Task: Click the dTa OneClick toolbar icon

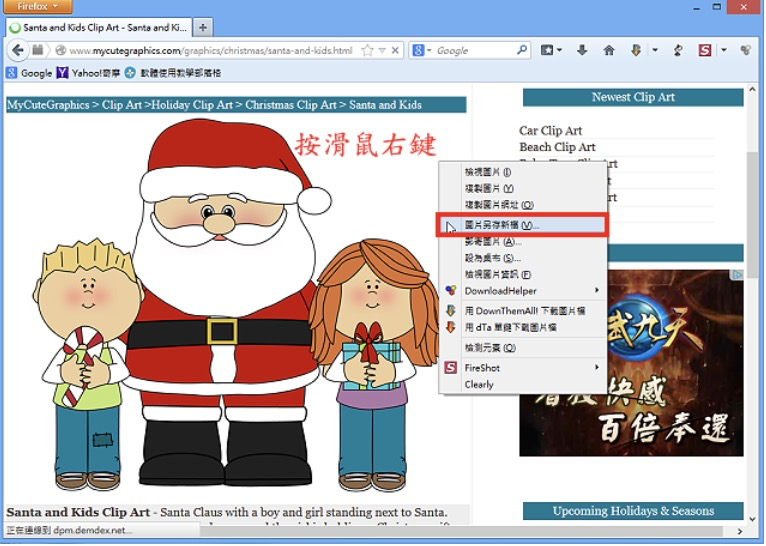Action: click(678, 50)
